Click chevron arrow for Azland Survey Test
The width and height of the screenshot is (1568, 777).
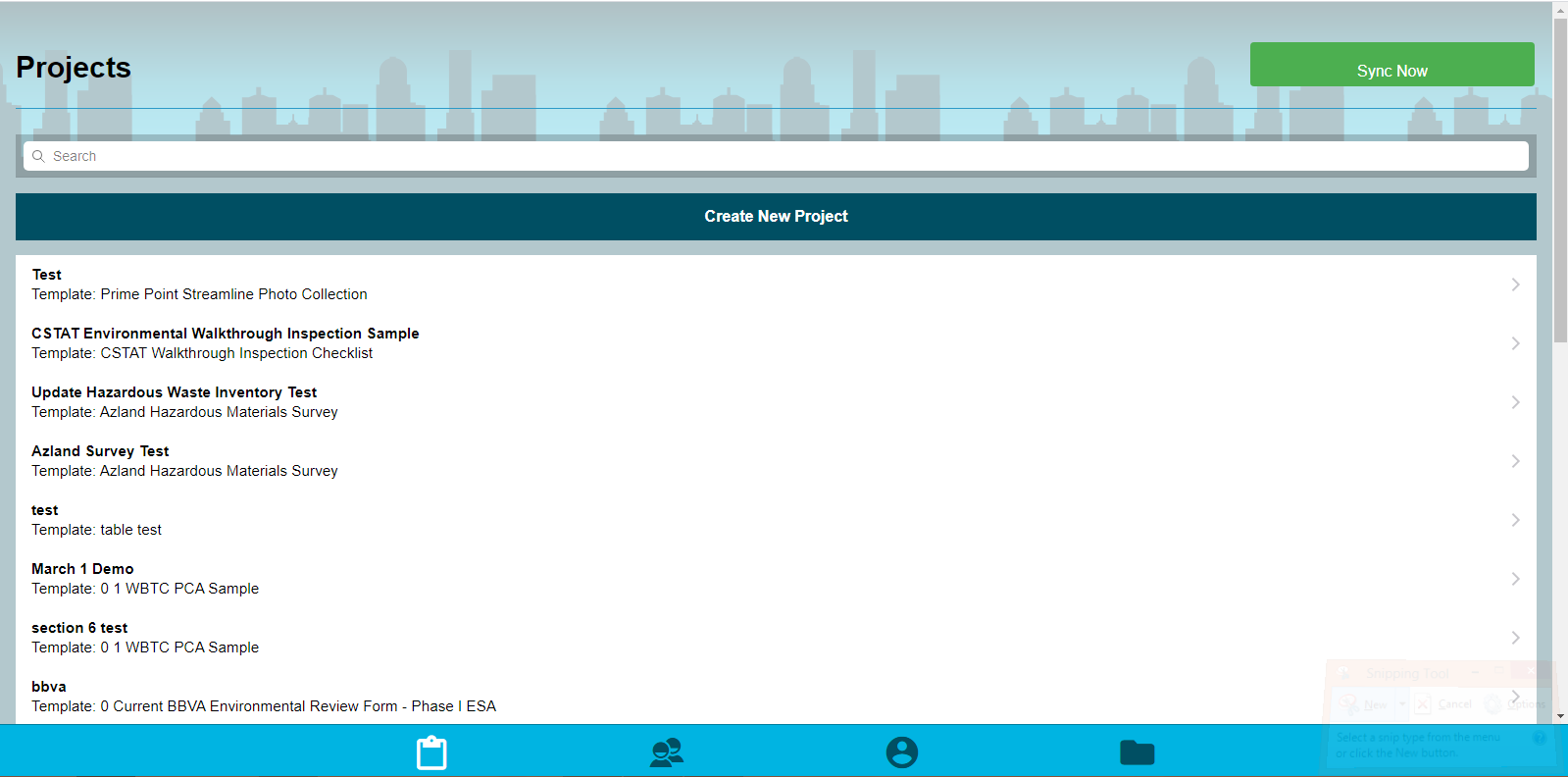click(1515, 461)
